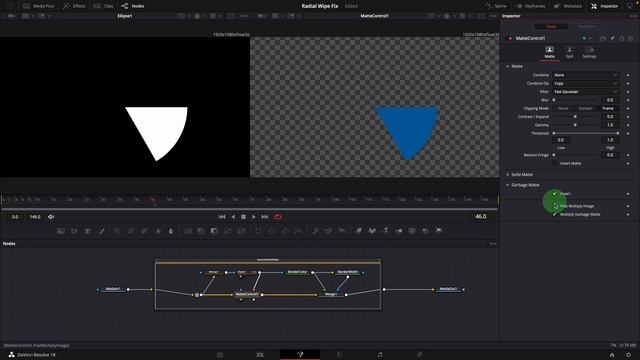Image resolution: width=640 pixels, height=360 pixels.
Task: Select the Tools tab in Inspector
Action: coord(551,27)
